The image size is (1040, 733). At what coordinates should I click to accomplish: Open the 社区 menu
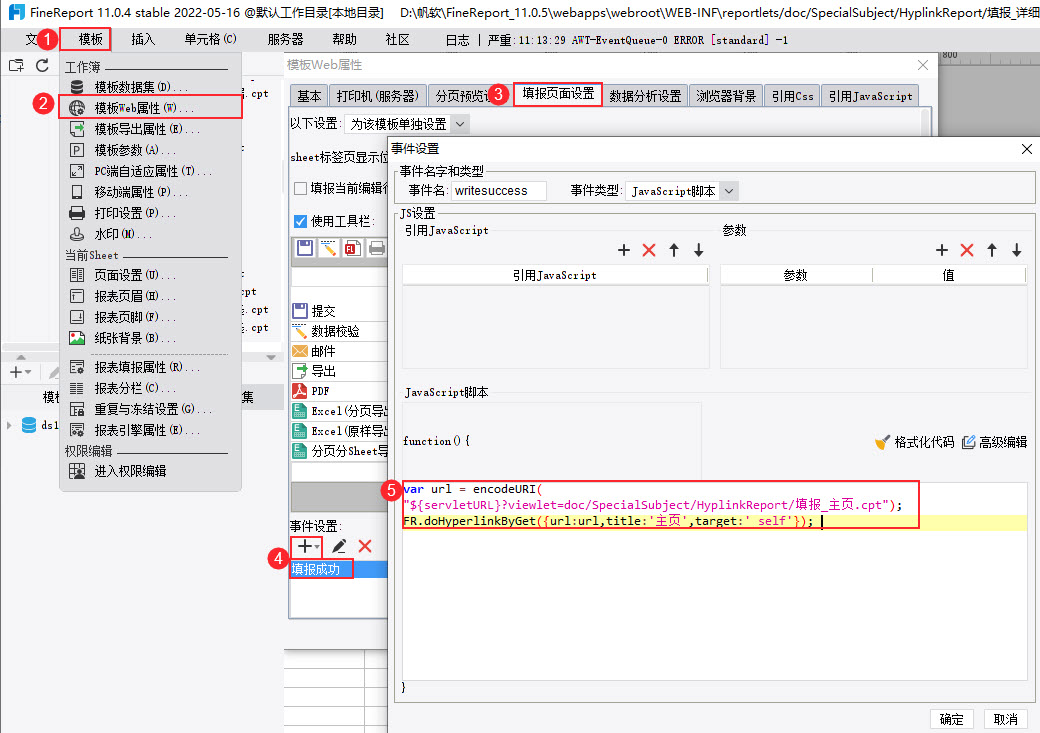point(397,40)
